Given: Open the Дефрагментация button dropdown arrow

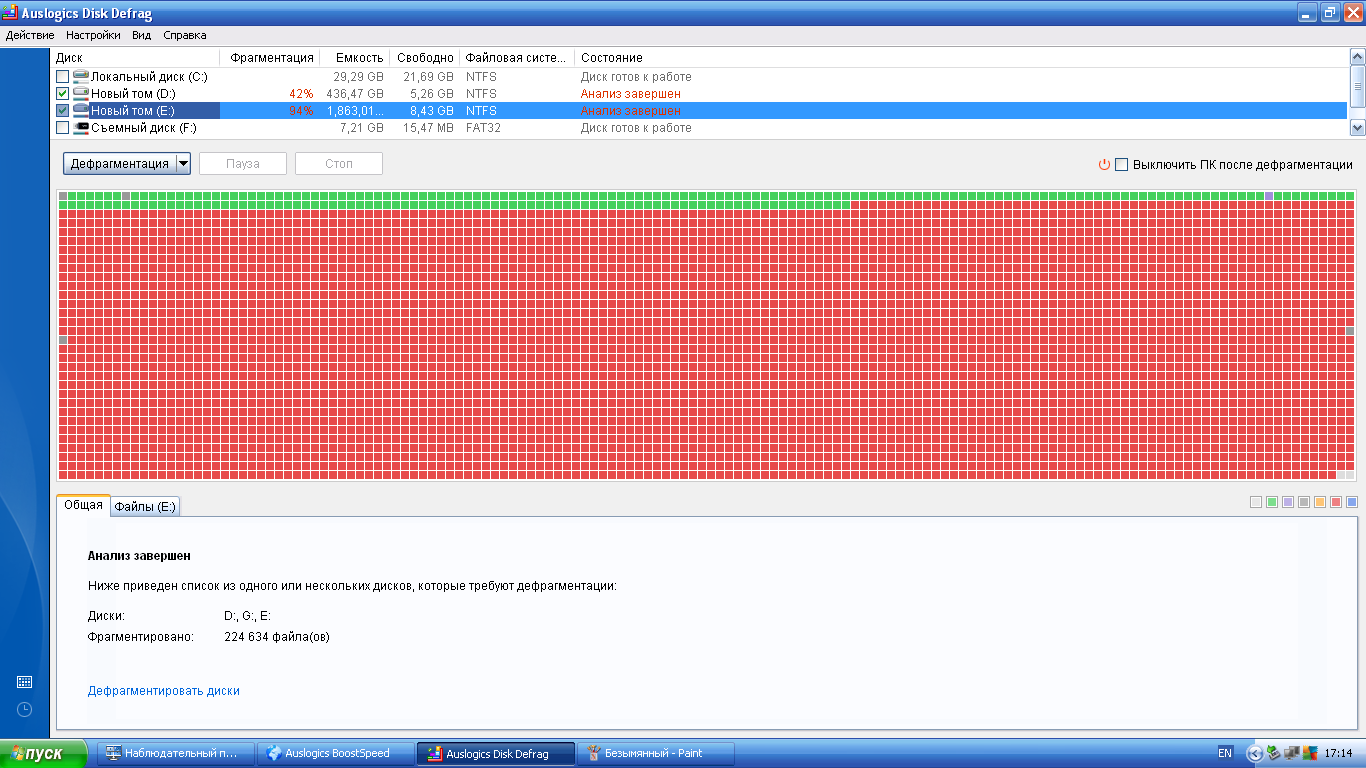Looking at the screenshot, I should (183, 164).
